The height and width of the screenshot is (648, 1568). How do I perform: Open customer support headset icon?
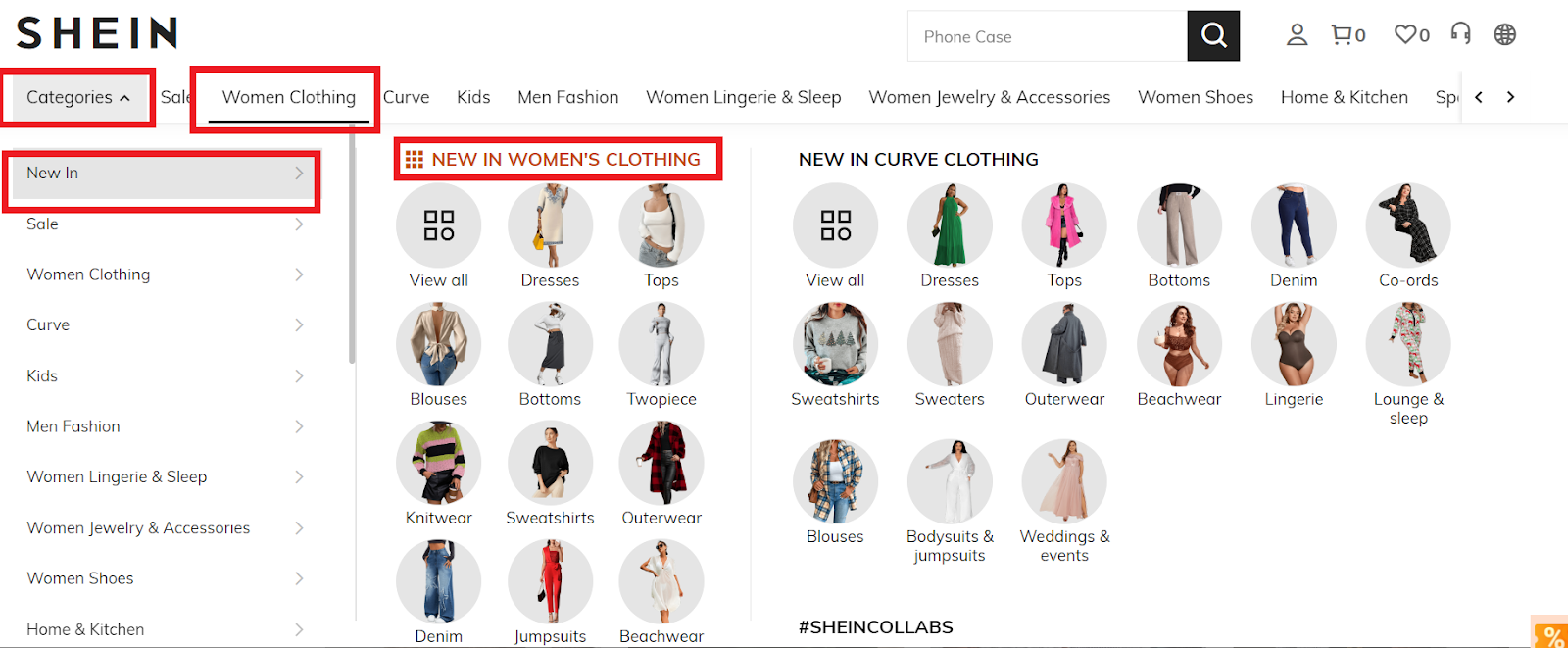[1460, 34]
